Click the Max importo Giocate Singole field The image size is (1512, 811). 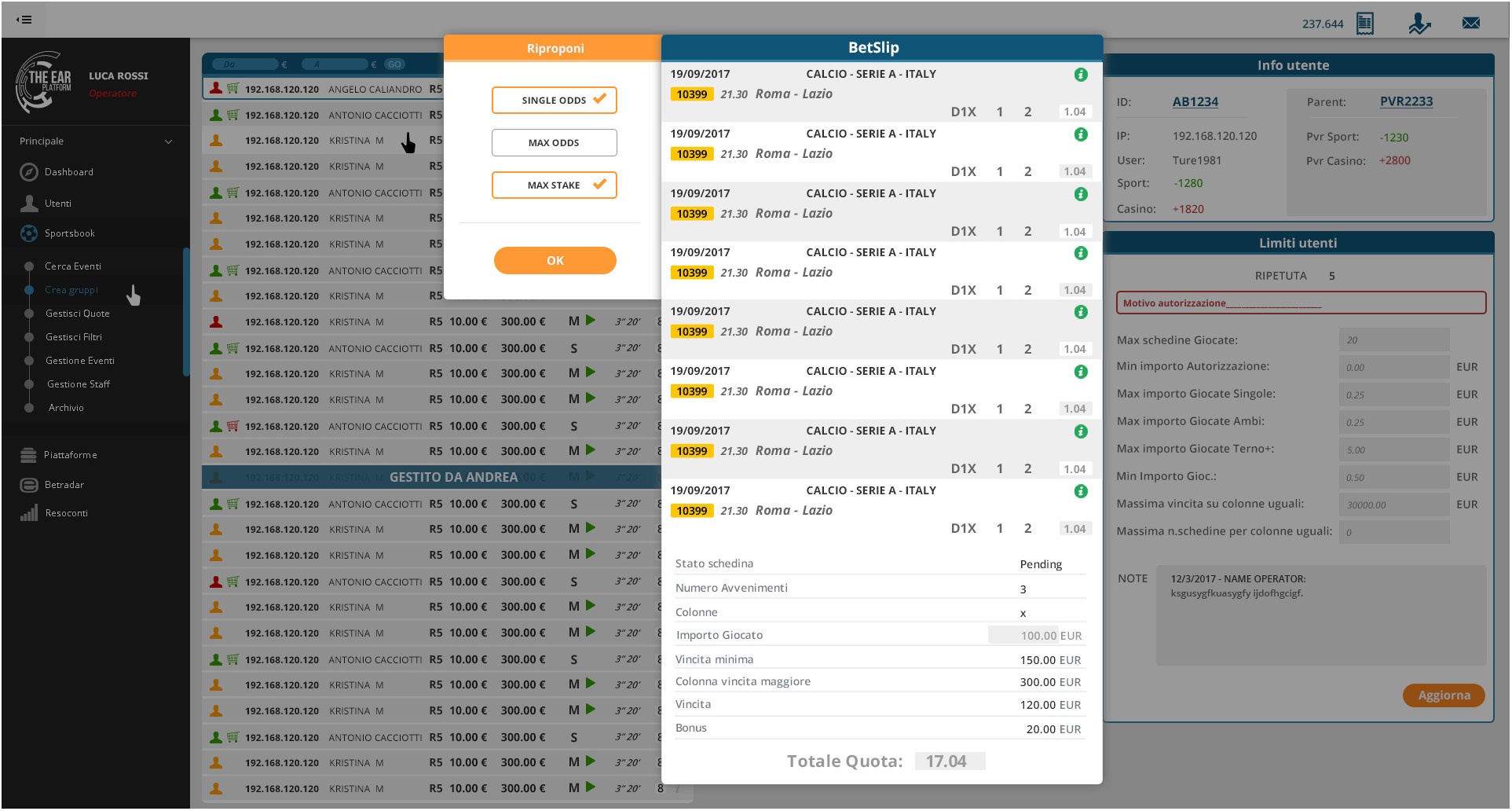click(1394, 394)
